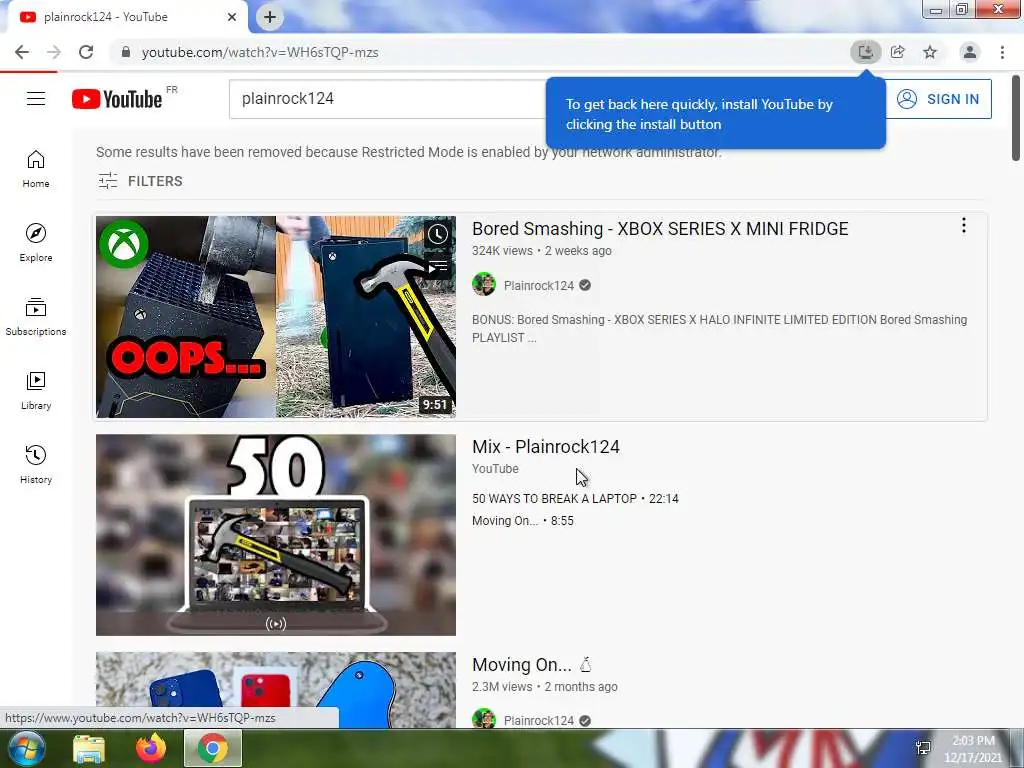The height and width of the screenshot is (768, 1024).
Task: Launch Firefox from taskbar
Action: pos(151,748)
